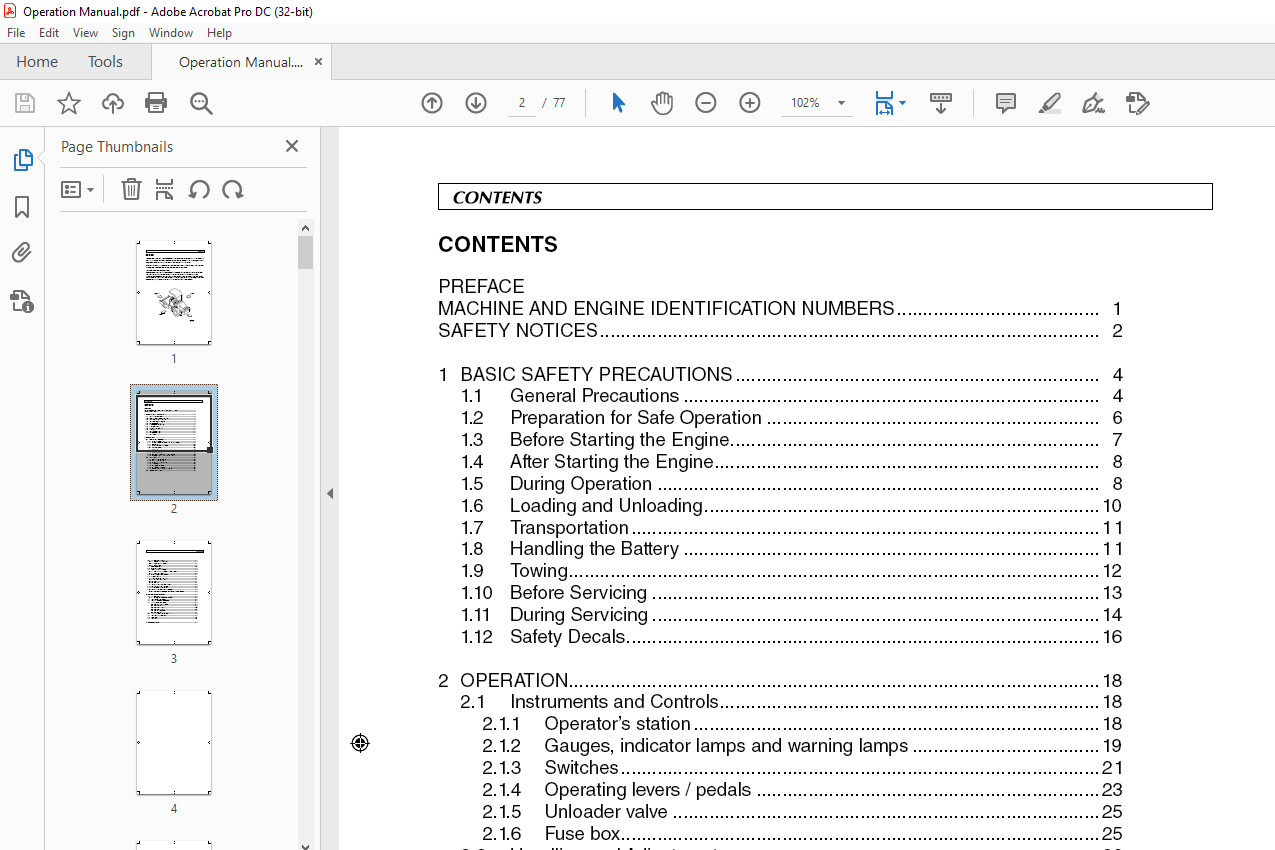Zoom out with the minus button
The image size is (1275, 850).
(x=706, y=103)
